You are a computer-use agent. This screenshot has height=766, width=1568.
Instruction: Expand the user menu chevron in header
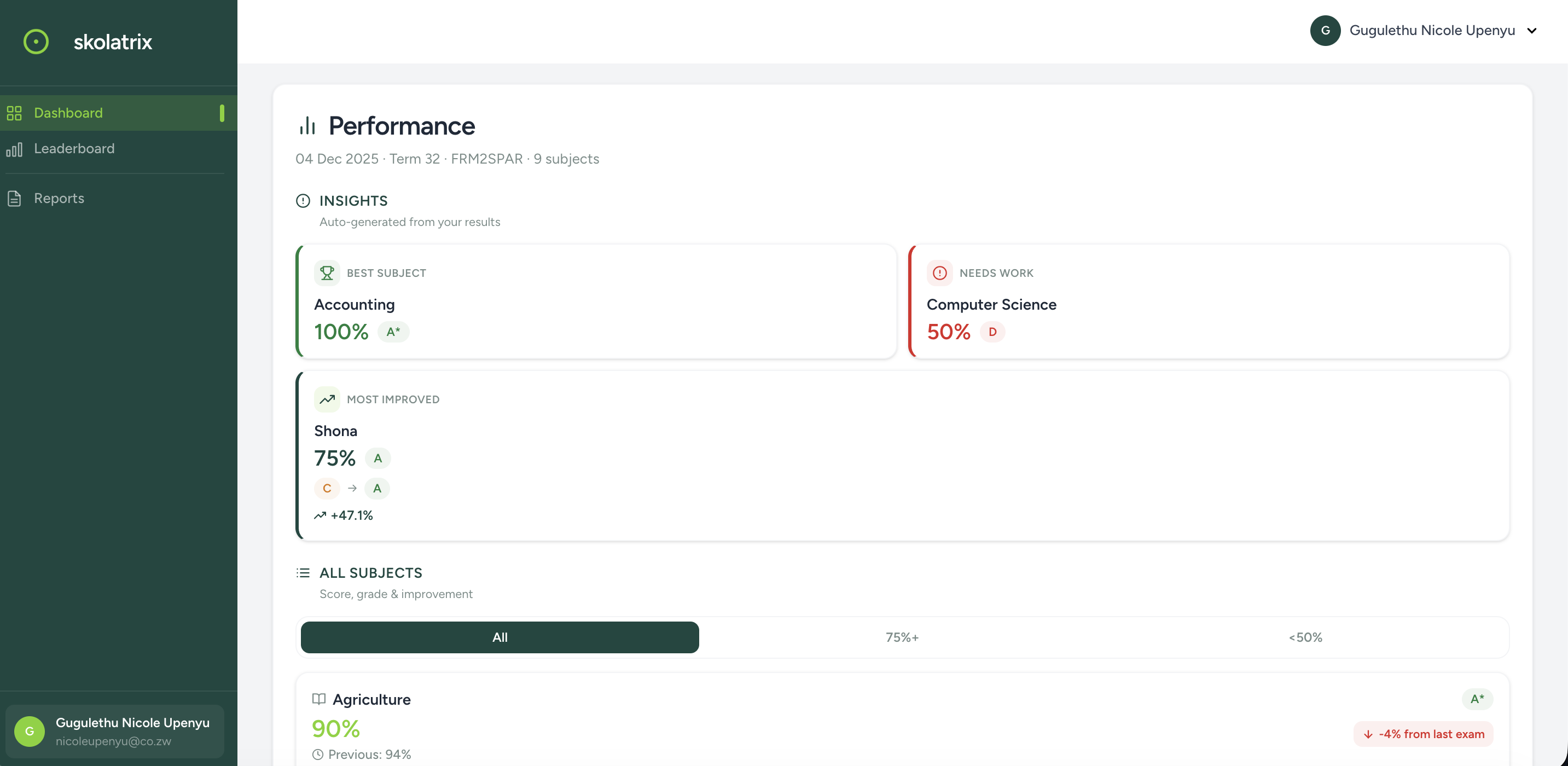click(1532, 31)
